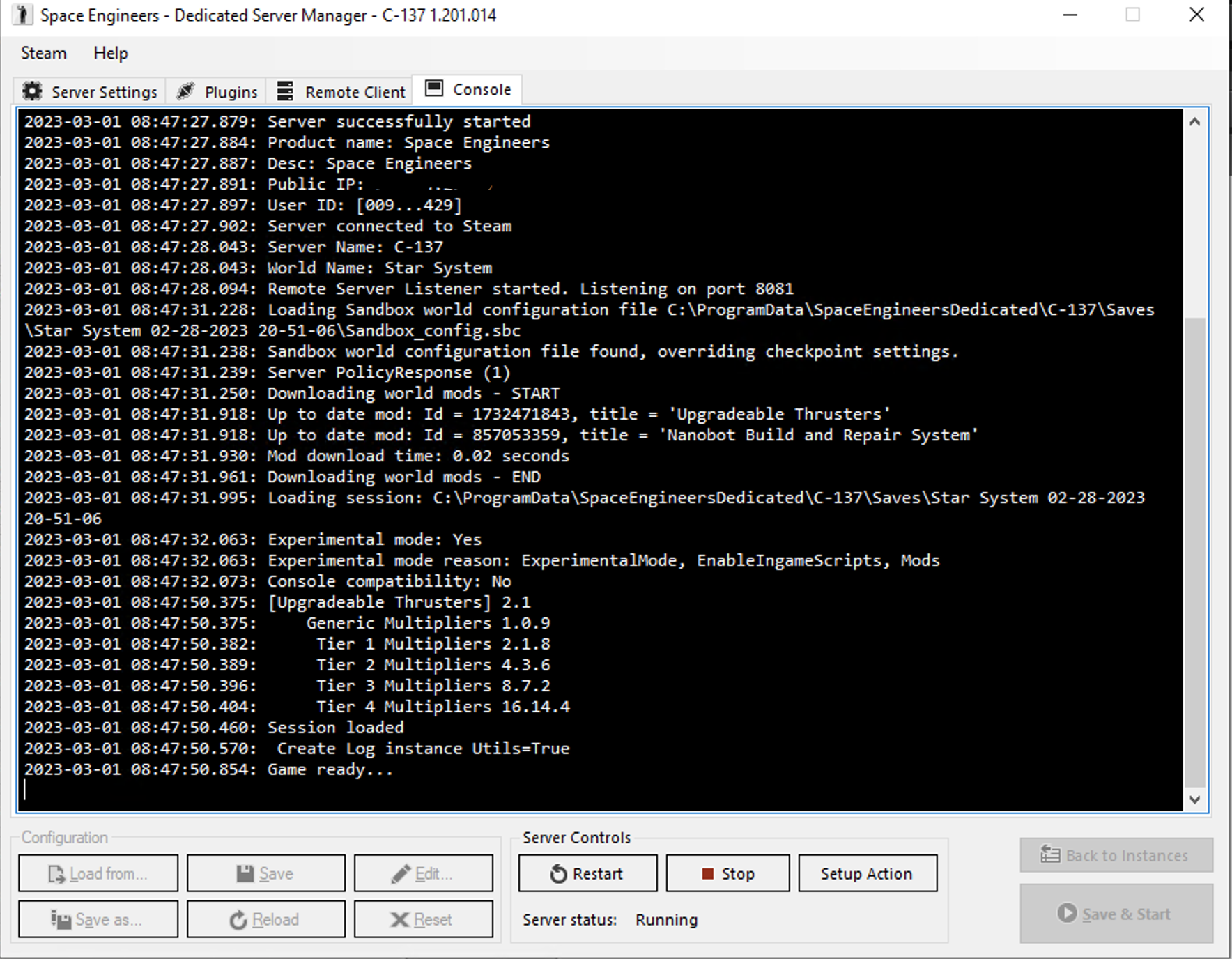Click the list icon on Back to Instances
The width and height of the screenshot is (1232, 959).
coord(1050,854)
